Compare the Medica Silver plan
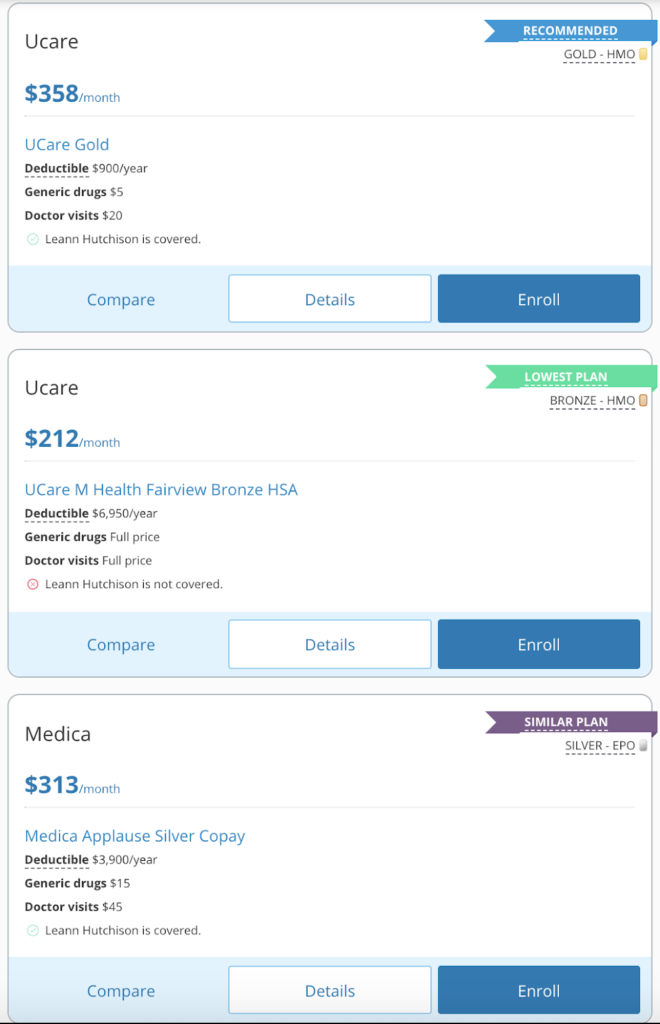Image resolution: width=660 pixels, height=1024 pixels. click(120, 990)
